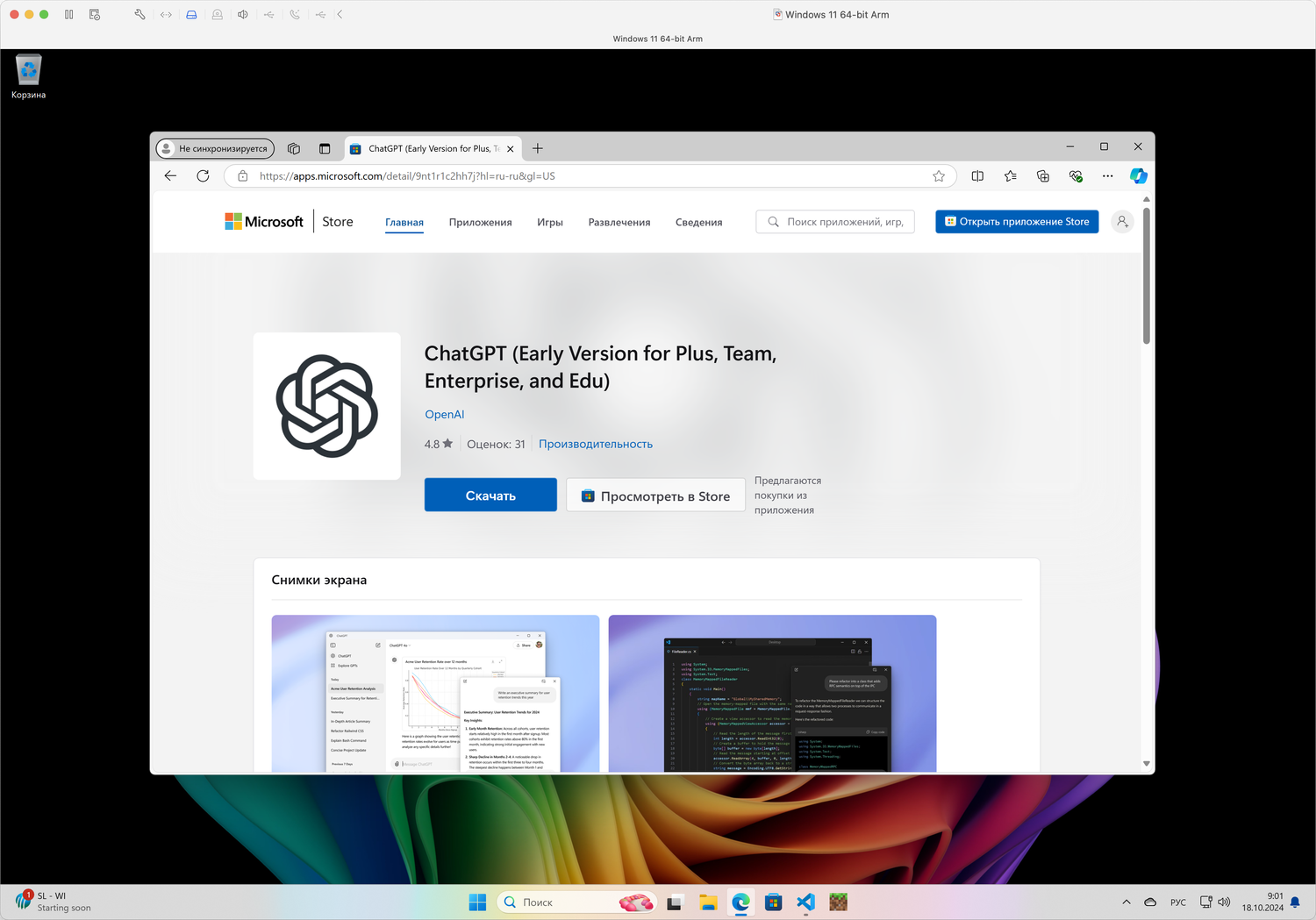Open the notification bell in taskbar
The image size is (1316, 920).
pyautogui.click(x=1295, y=902)
